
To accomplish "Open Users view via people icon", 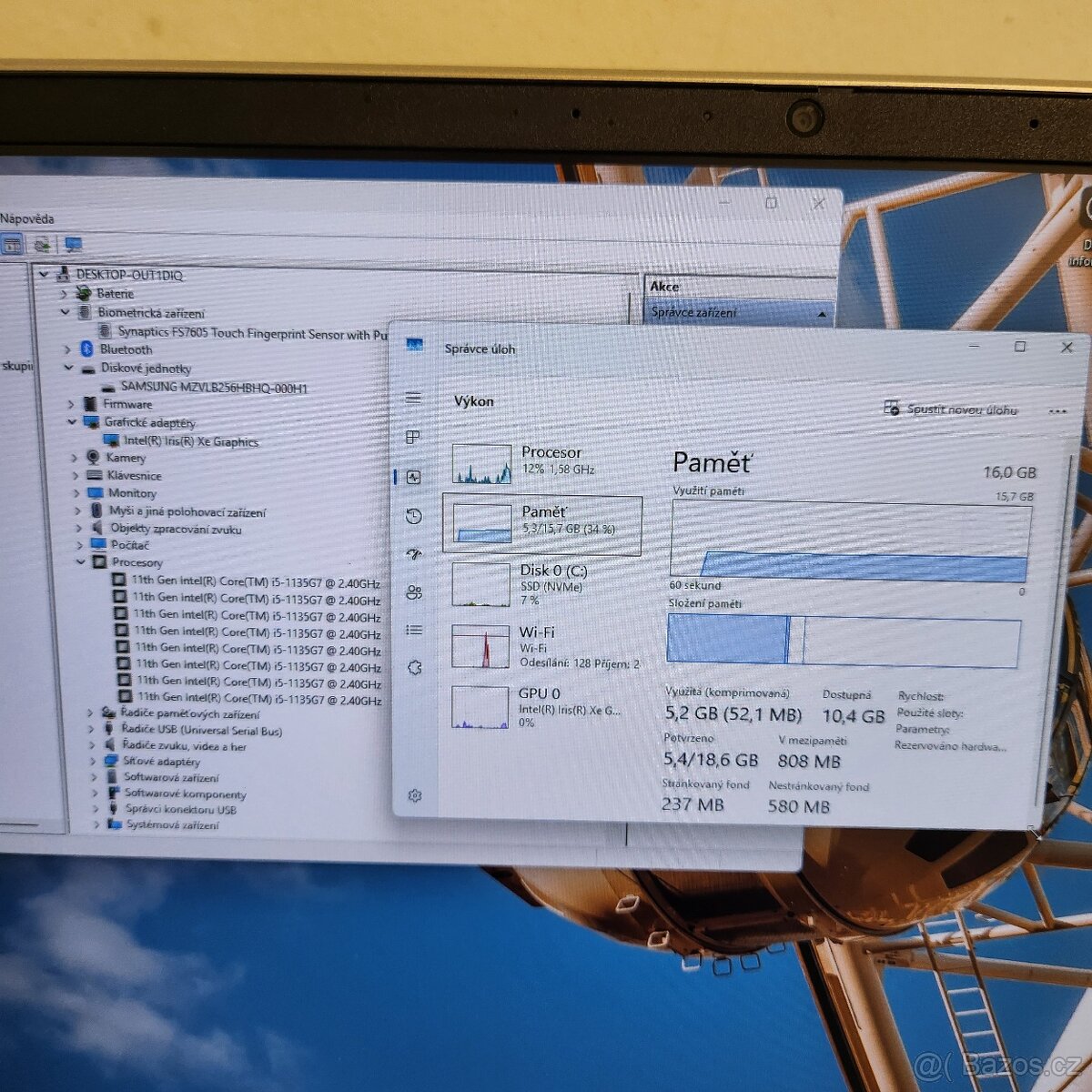I will 415,592.
